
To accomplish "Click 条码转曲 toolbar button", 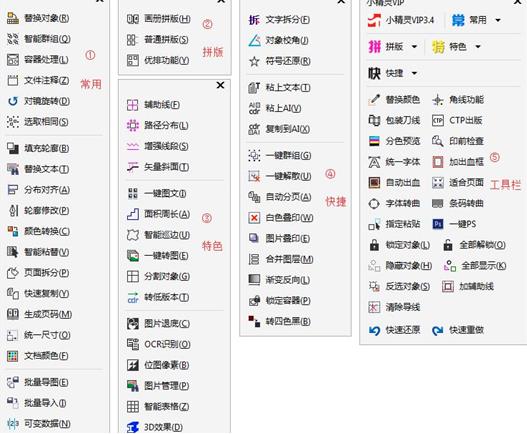I will pos(458,203).
